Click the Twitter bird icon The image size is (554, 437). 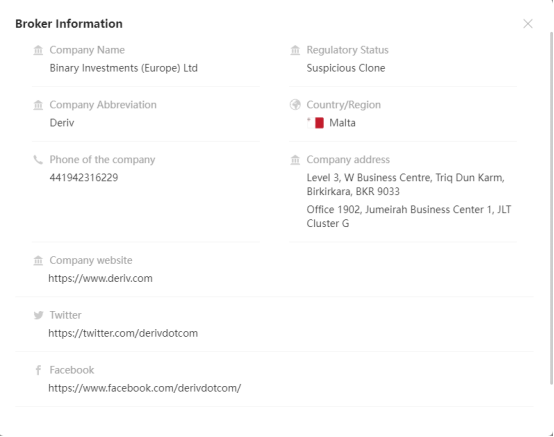coord(38,315)
